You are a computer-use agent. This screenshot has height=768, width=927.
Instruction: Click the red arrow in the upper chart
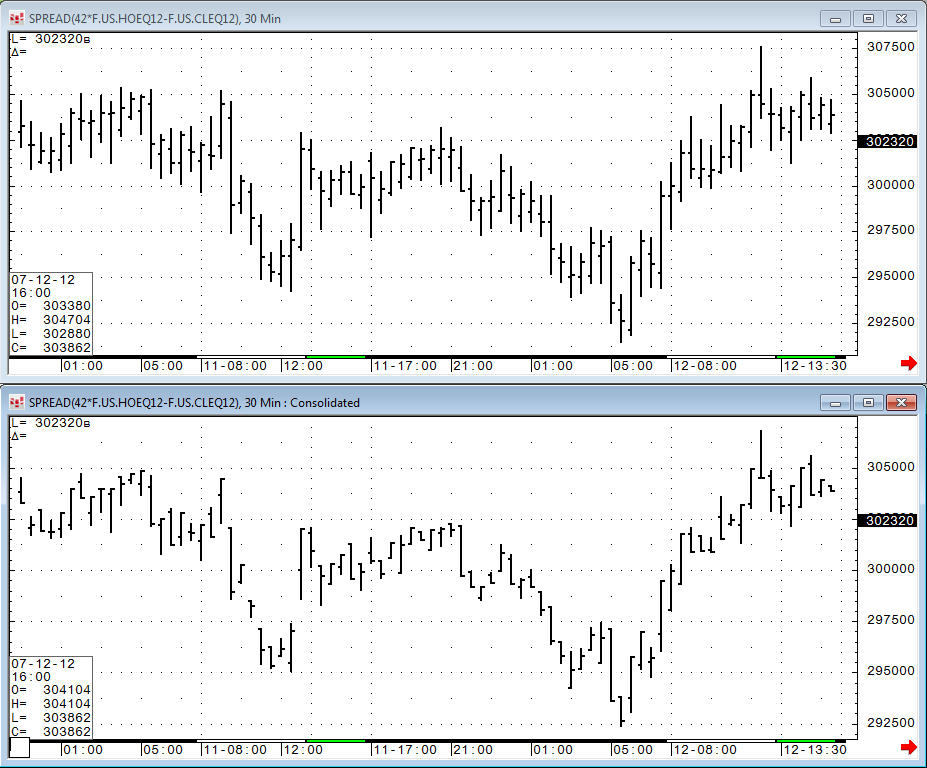click(x=908, y=364)
